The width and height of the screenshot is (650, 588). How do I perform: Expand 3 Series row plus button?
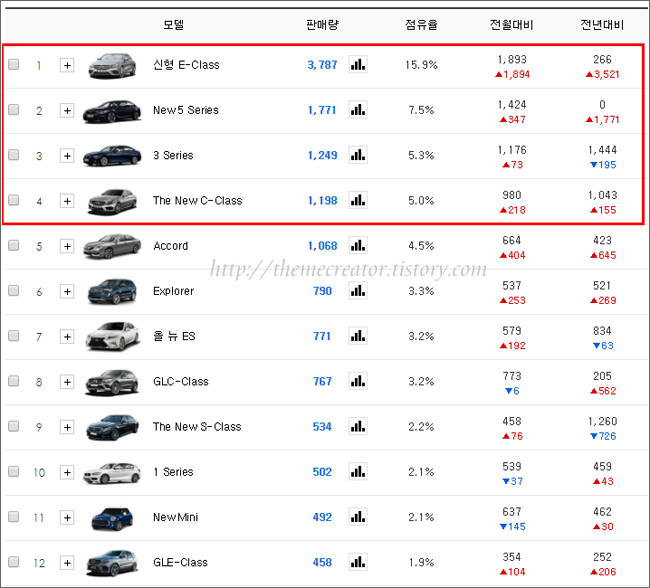click(67, 156)
